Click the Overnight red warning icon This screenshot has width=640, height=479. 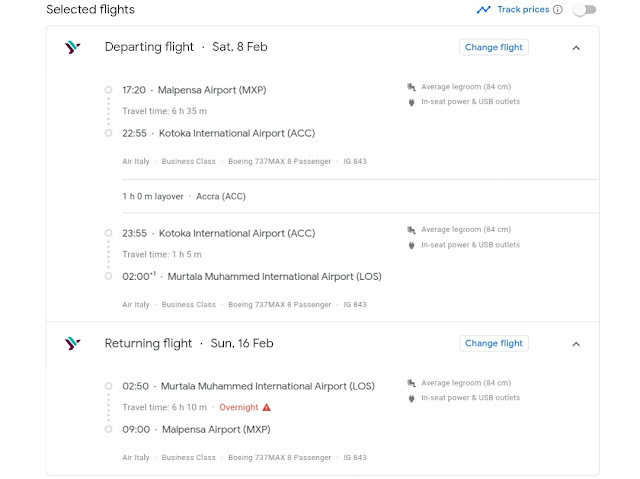pos(266,408)
